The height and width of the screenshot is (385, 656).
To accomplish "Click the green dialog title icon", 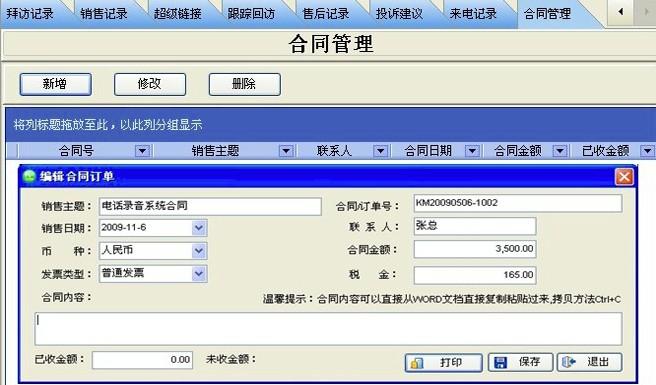I will point(29,176).
